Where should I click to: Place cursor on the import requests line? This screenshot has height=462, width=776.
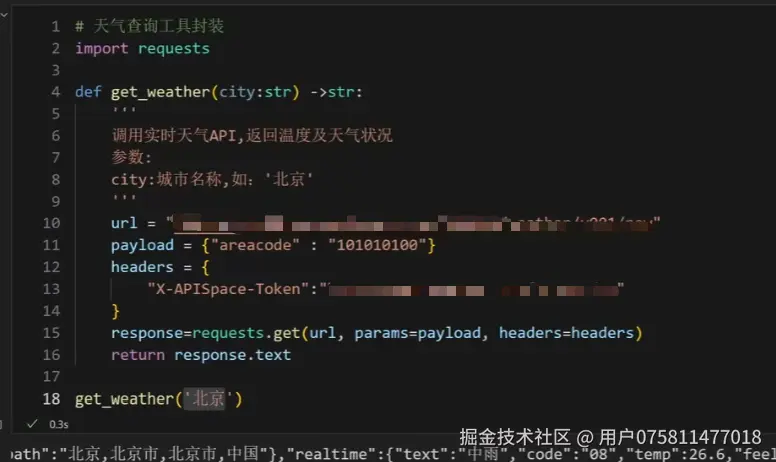[143, 48]
